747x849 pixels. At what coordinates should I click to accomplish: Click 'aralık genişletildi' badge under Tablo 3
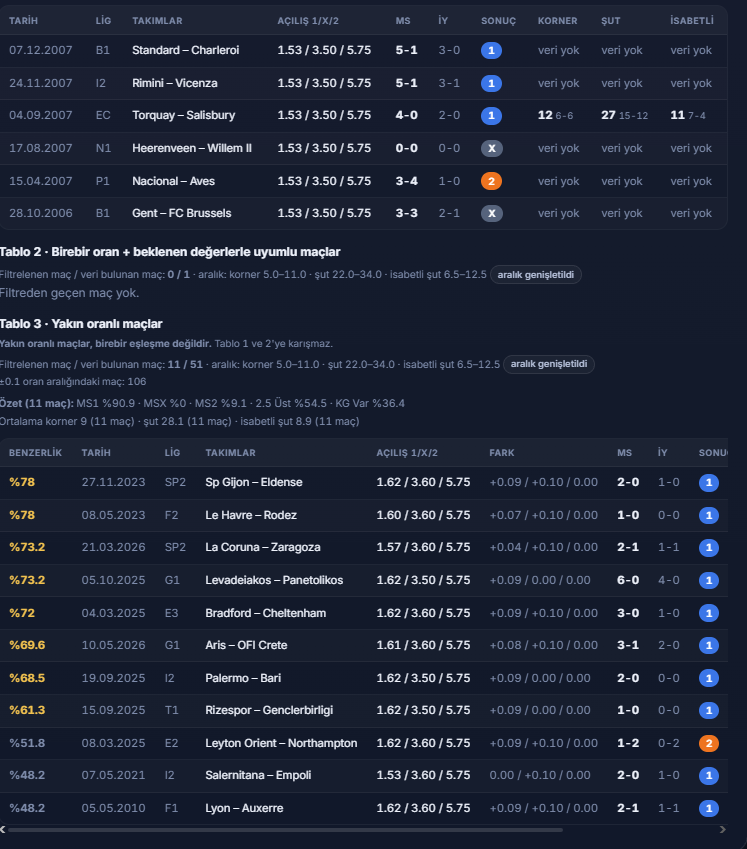coord(548,364)
